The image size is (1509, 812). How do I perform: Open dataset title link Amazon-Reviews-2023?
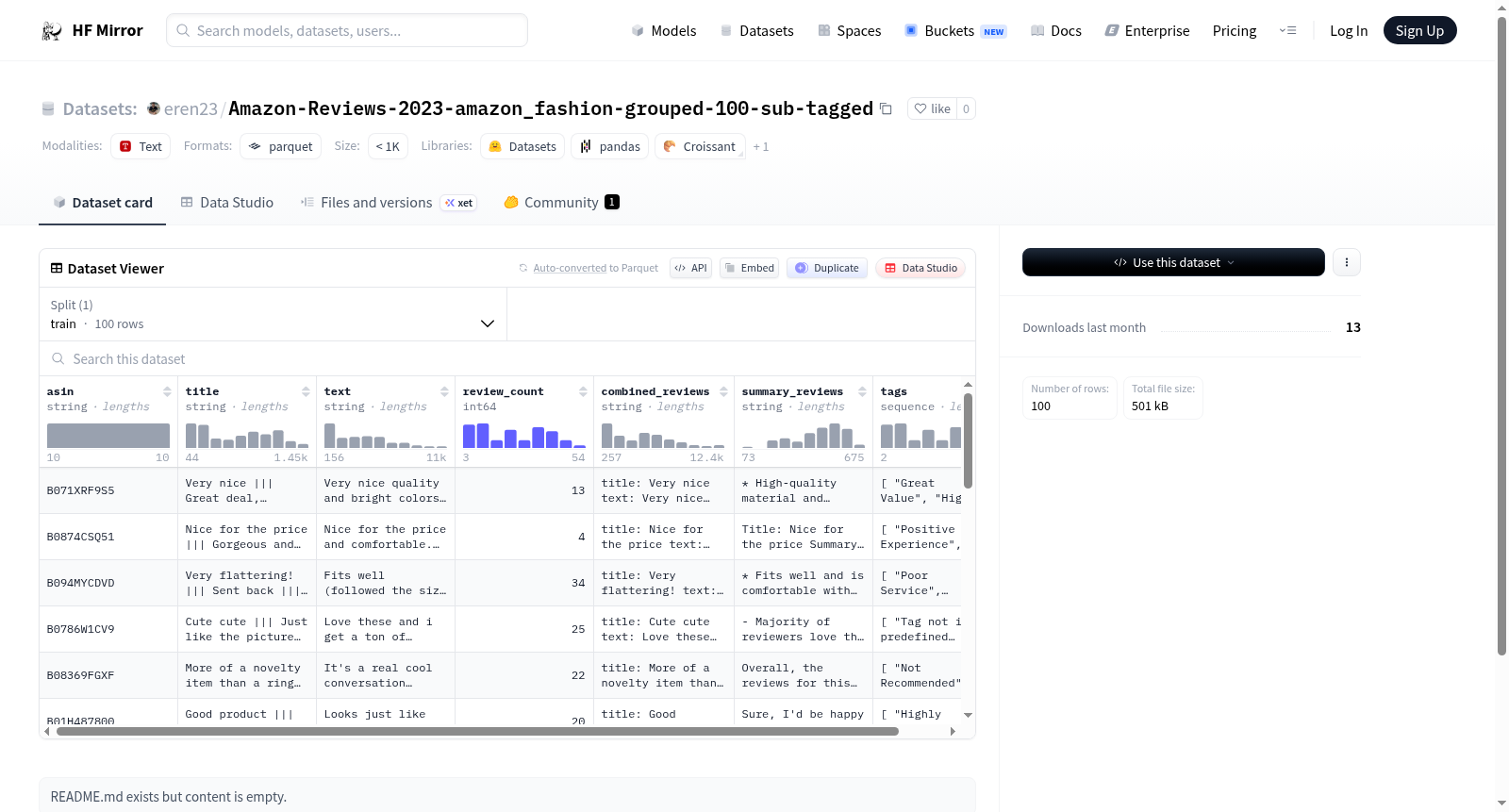tap(551, 108)
